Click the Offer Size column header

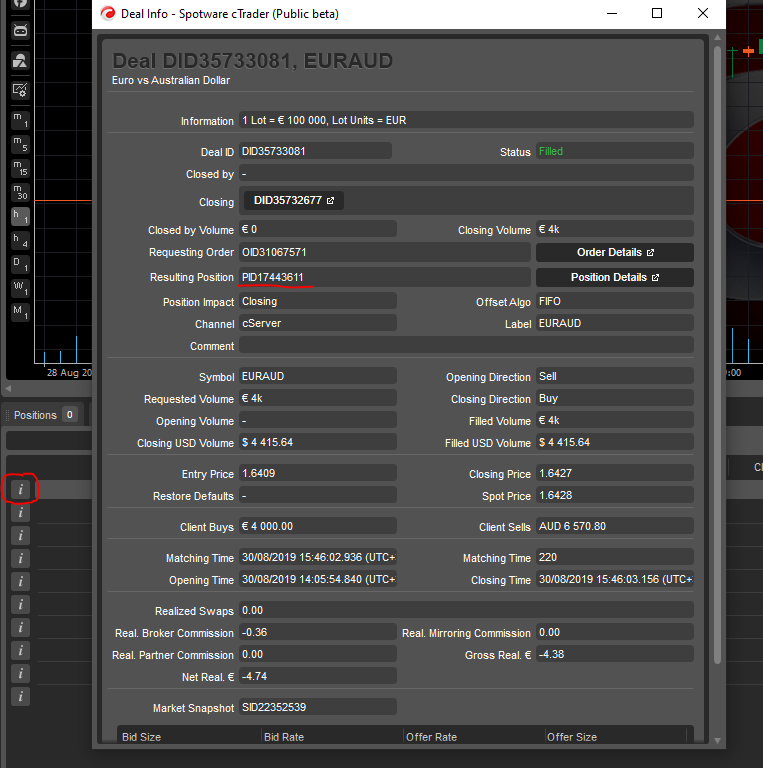click(616, 737)
